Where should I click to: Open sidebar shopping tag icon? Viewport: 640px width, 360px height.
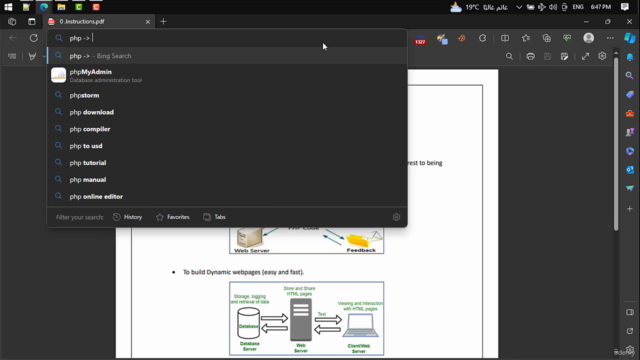(630, 95)
